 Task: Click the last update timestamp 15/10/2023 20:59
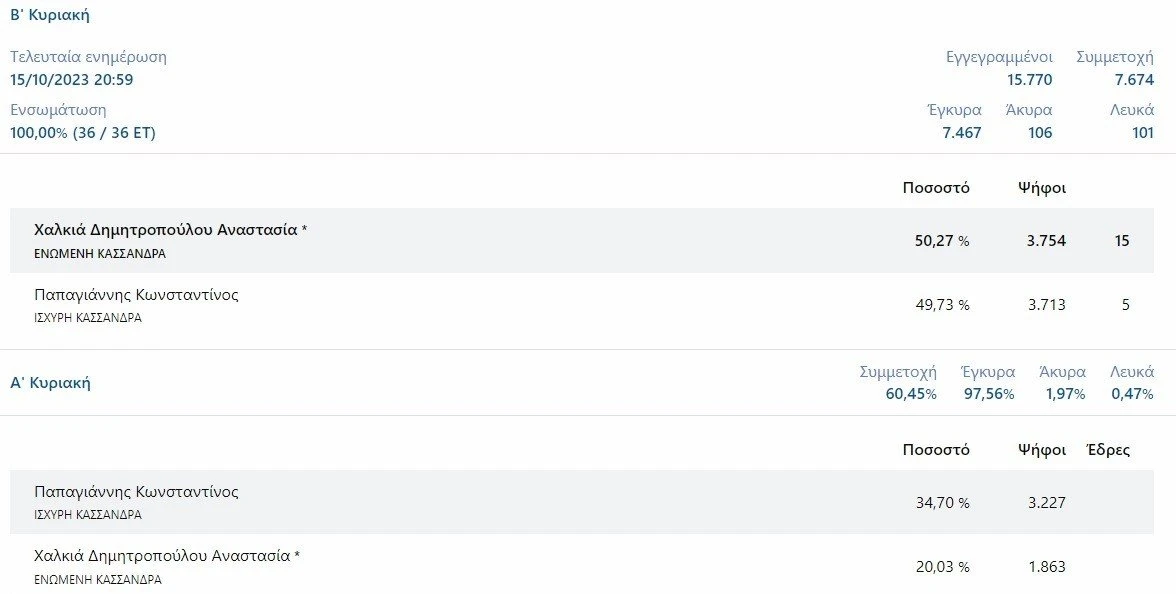[x=72, y=80]
